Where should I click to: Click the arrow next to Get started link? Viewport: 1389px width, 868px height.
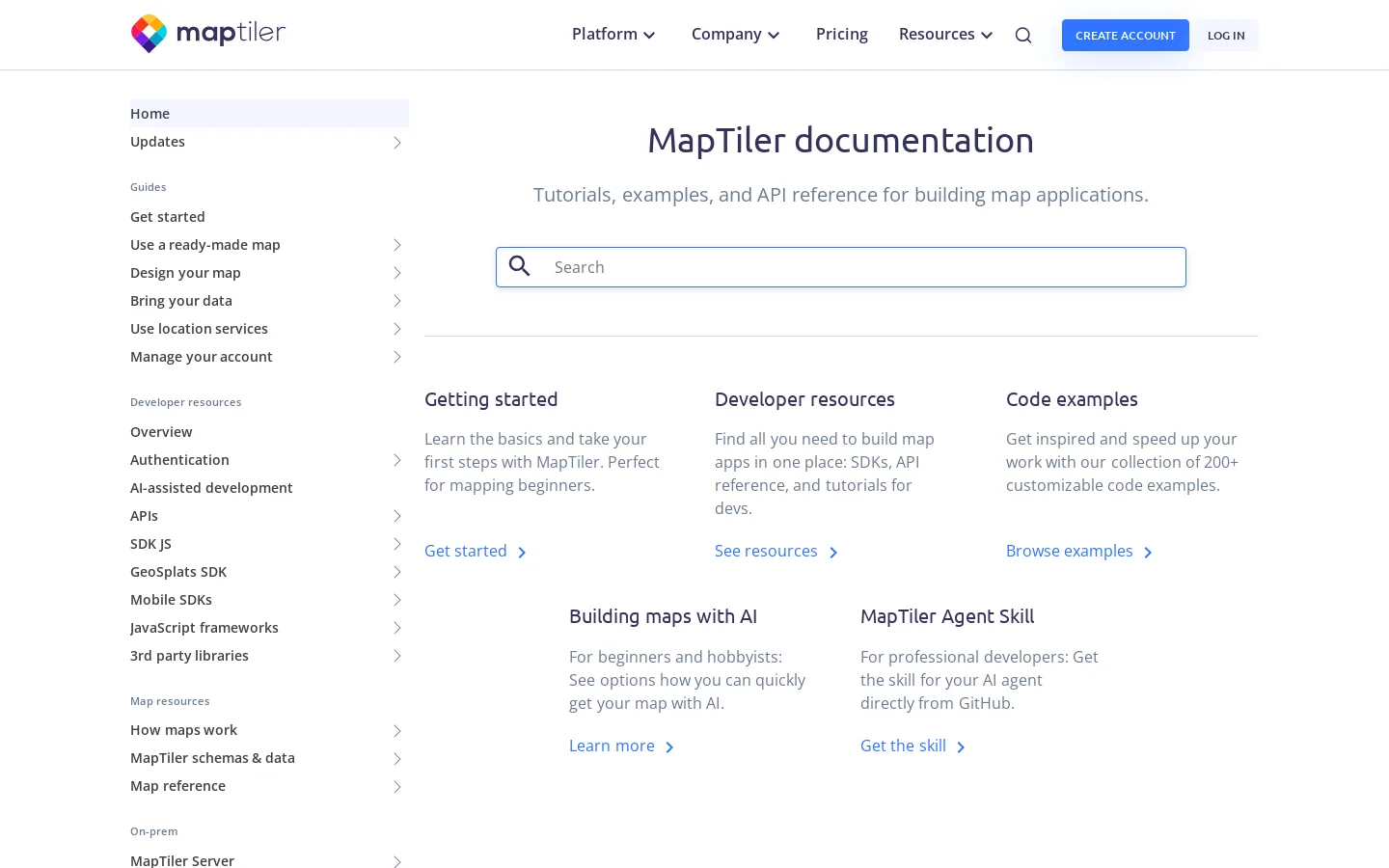point(522,553)
